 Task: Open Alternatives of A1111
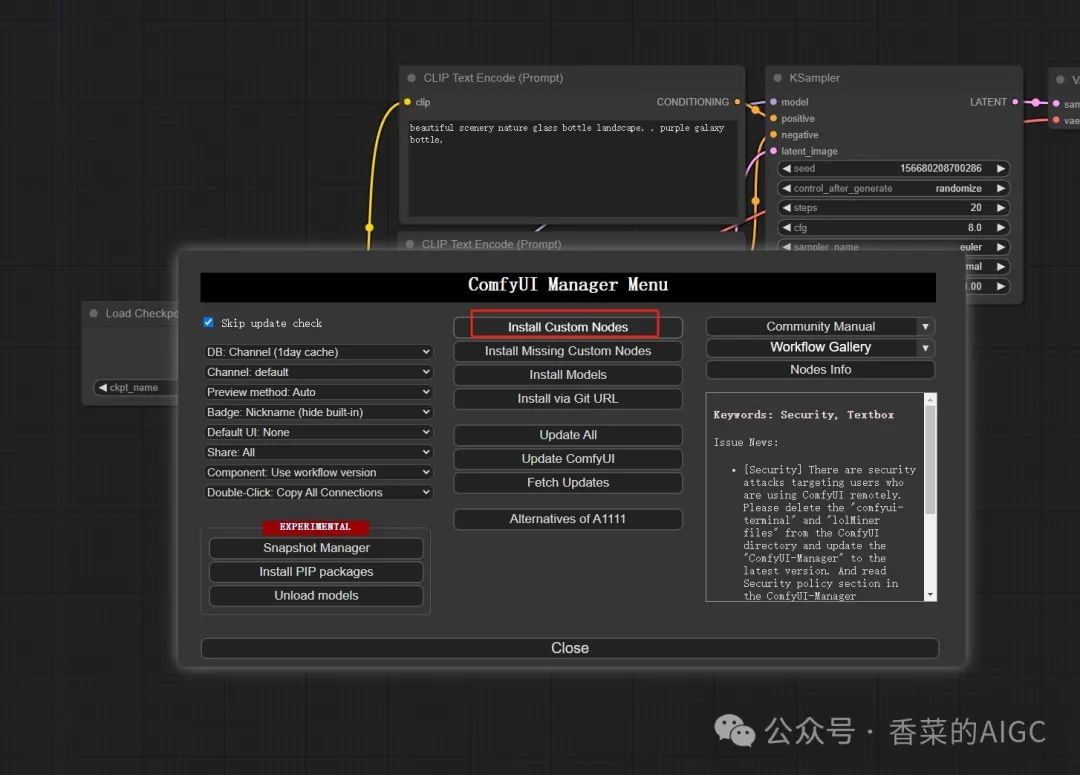pos(568,519)
